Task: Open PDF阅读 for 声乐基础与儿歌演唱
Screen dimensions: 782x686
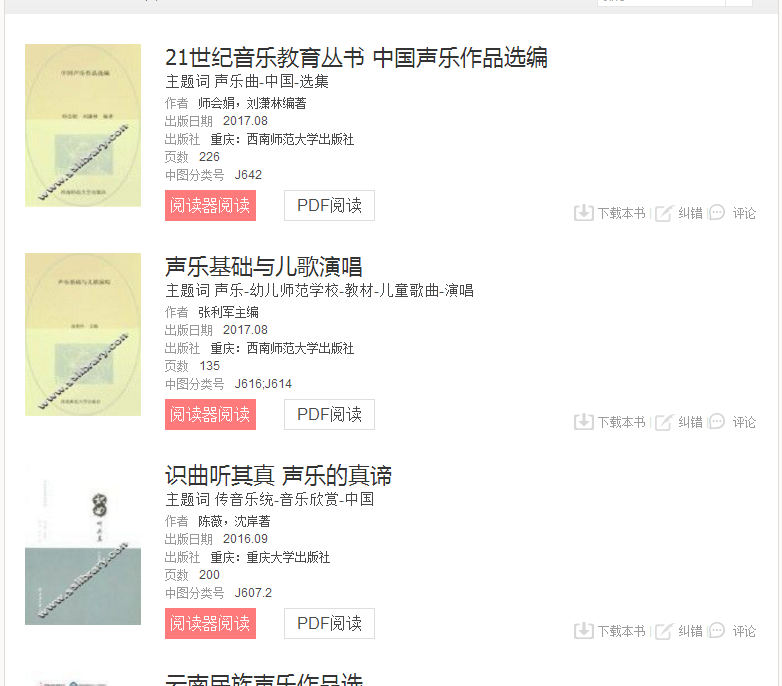Action: pos(329,414)
